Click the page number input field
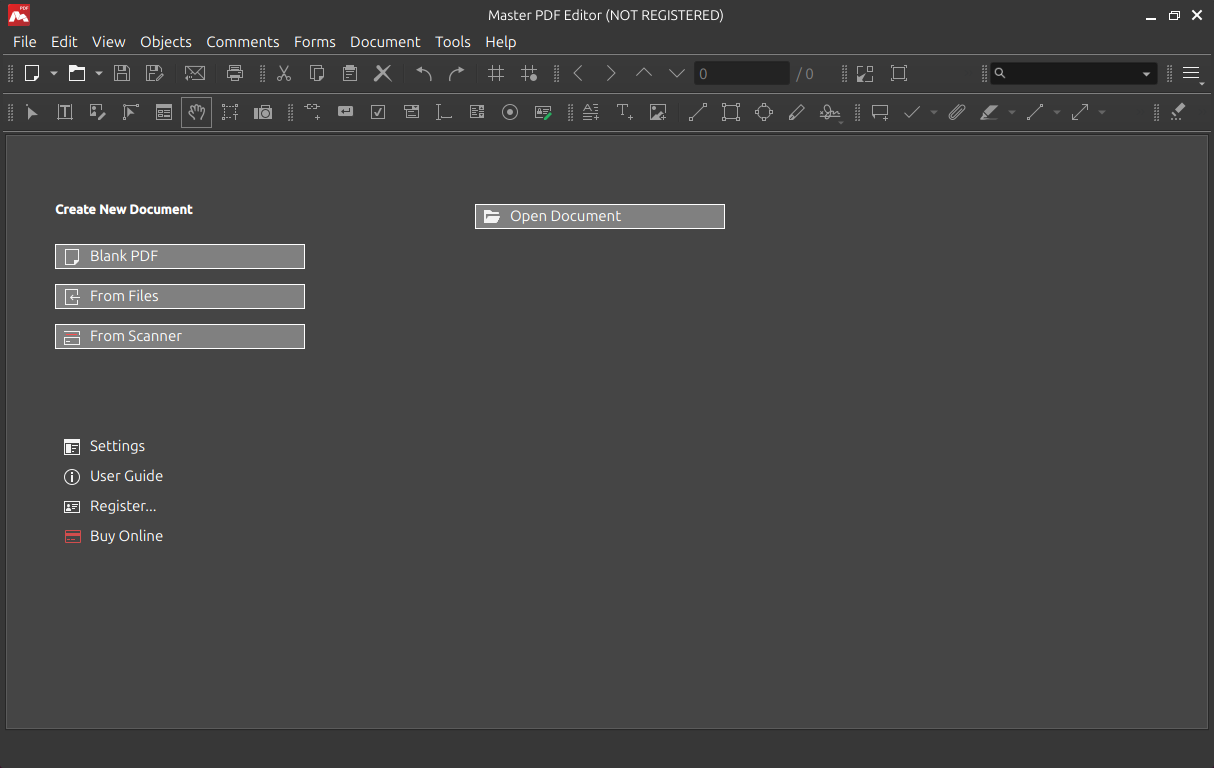This screenshot has height=768, width=1214. pyautogui.click(x=742, y=73)
